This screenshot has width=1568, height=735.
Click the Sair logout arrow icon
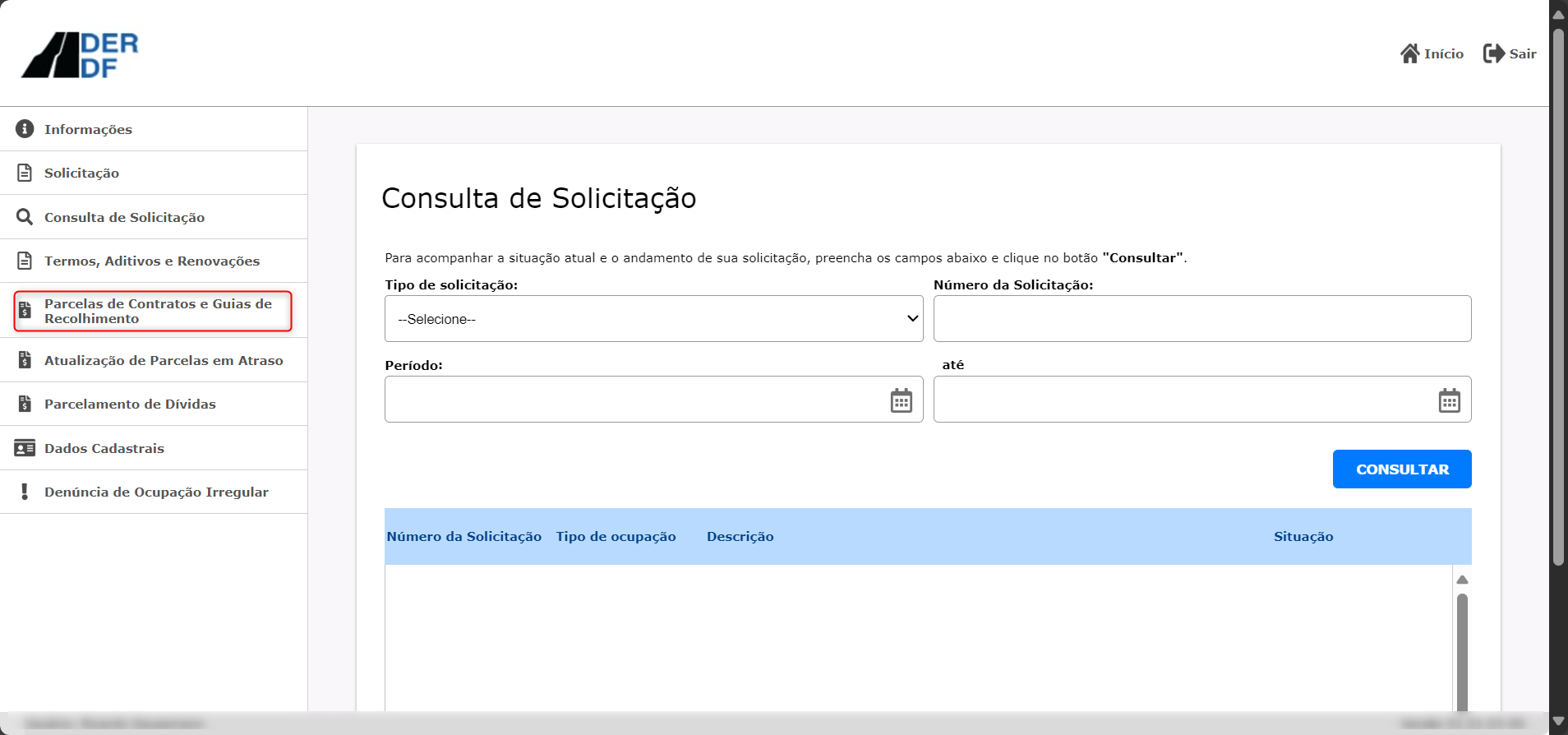point(1493,53)
